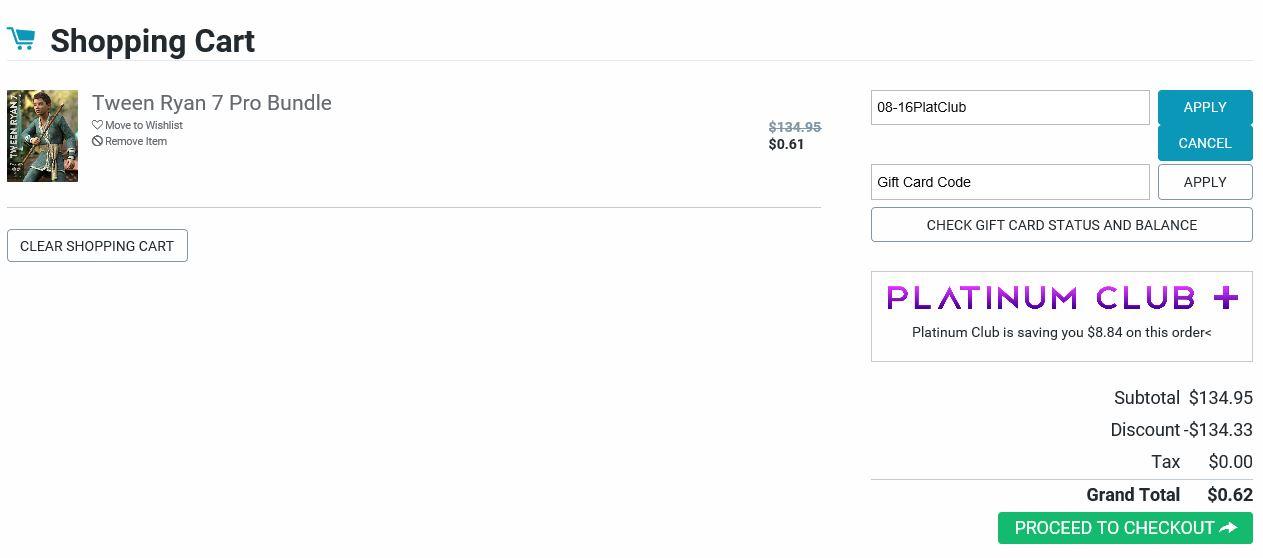Click the Platinum Club savings message text
This screenshot has width=1263, height=558.
(x=1061, y=332)
